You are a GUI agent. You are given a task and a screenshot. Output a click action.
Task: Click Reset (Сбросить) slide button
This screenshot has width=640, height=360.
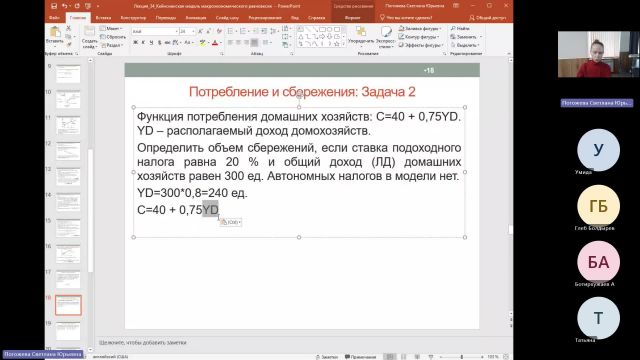coord(113,37)
